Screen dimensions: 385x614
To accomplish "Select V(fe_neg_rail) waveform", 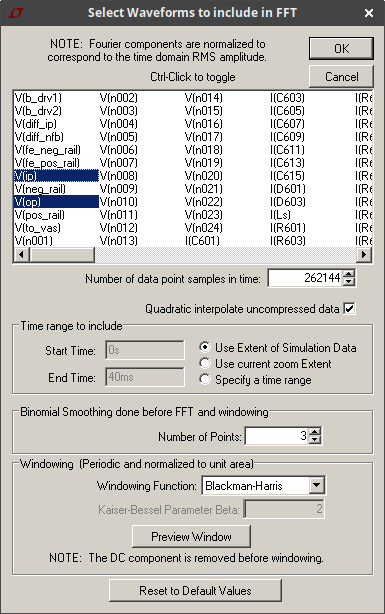I will pyautogui.click(x=48, y=150).
